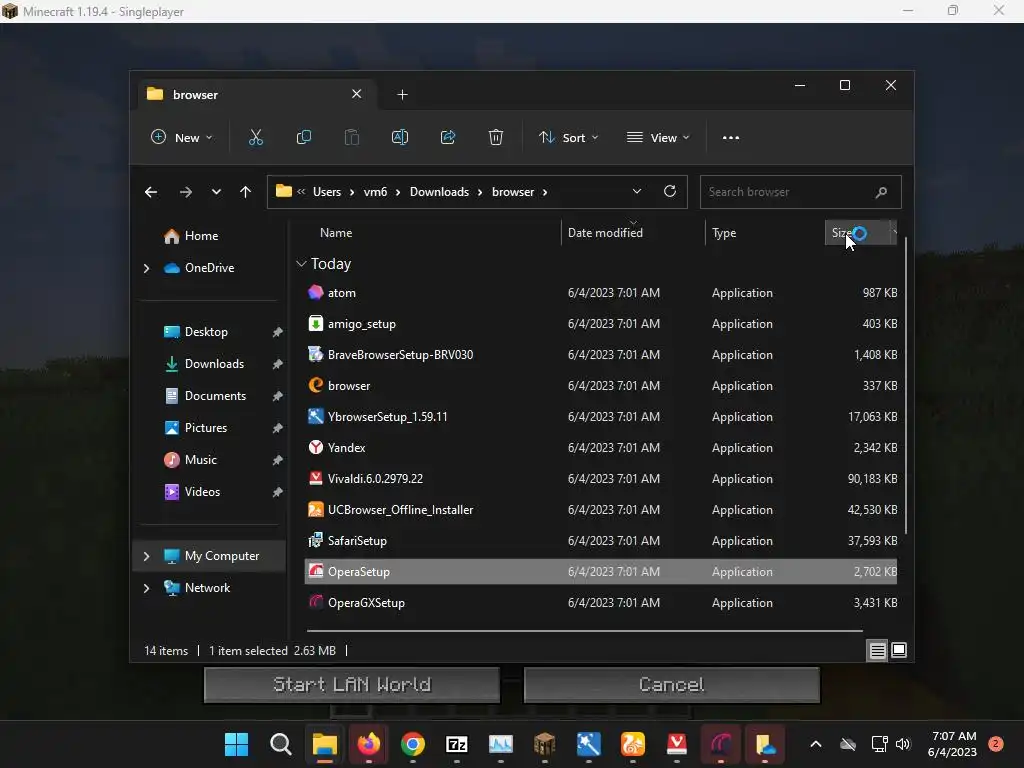This screenshot has height=768, width=1024.
Task: Click the Rename icon in toolbar
Action: 400,138
